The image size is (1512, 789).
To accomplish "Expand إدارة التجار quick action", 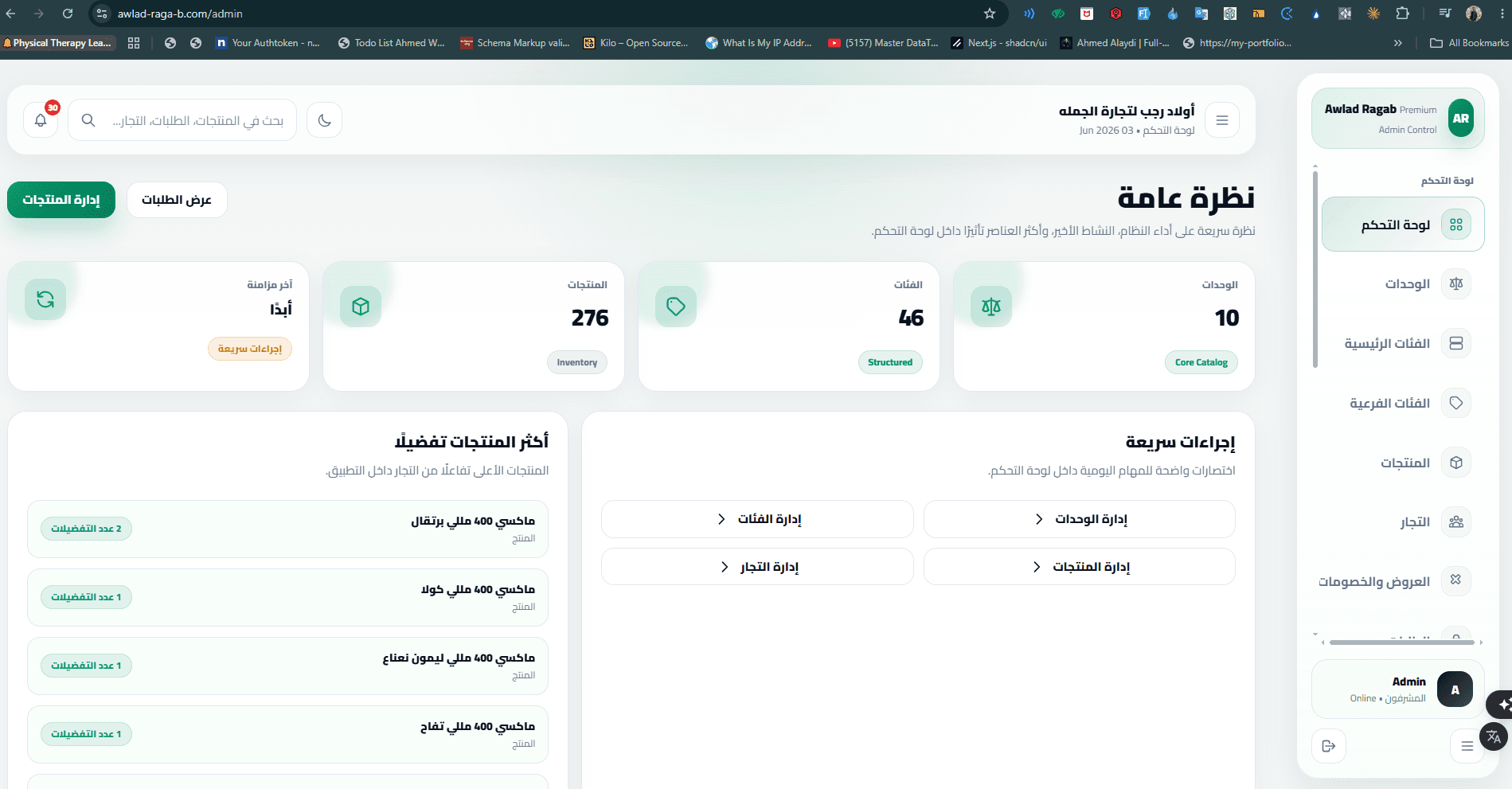I will [757, 567].
